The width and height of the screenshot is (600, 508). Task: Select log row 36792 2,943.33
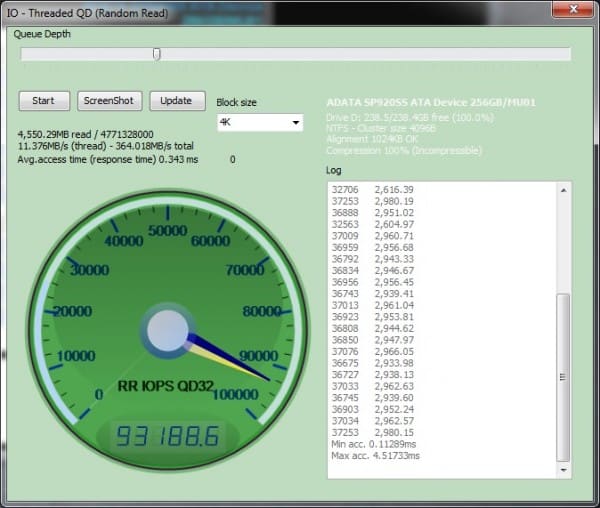(x=372, y=259)
